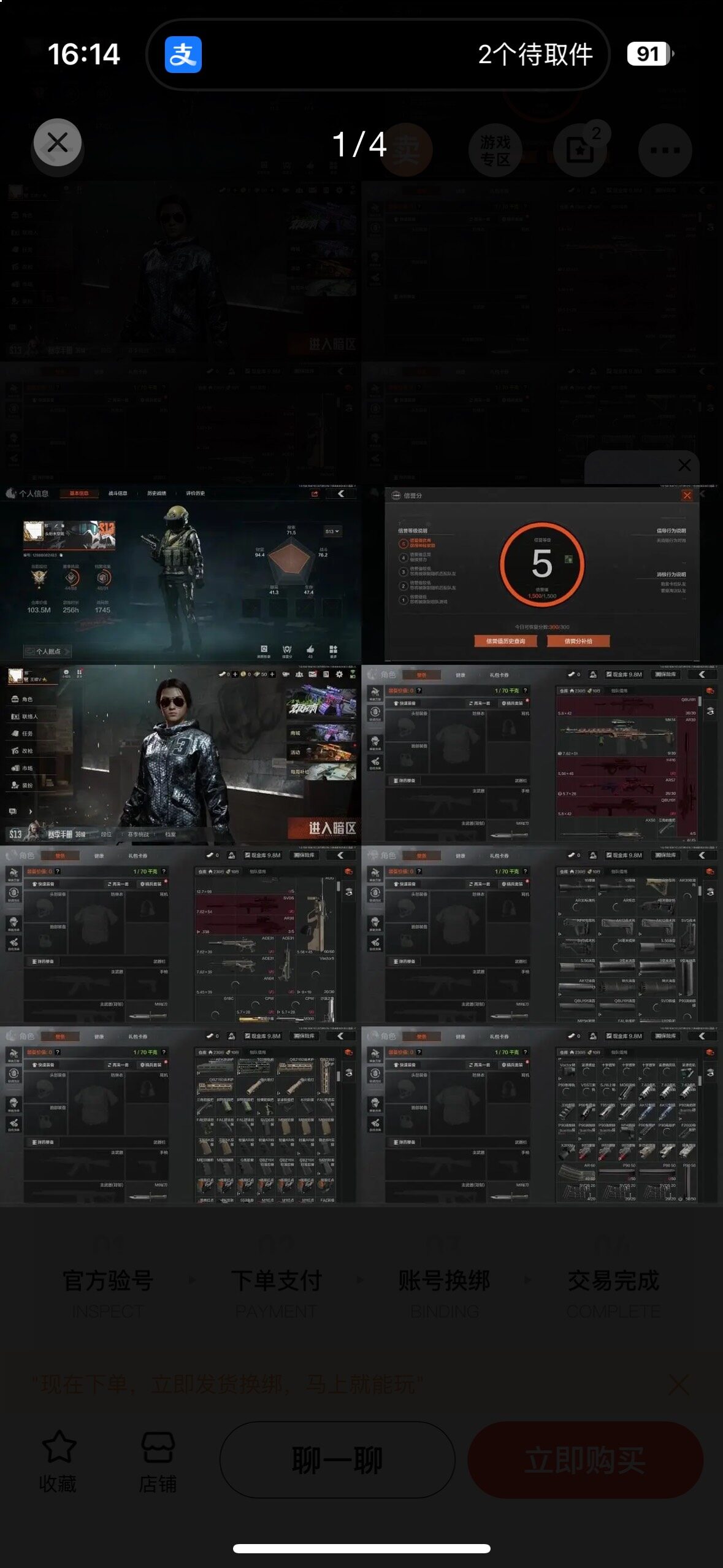This screenshot has height=1568, width=723.
Task: Tap the 账号换绑 BINDING step
Action: tap(445, 1293)
